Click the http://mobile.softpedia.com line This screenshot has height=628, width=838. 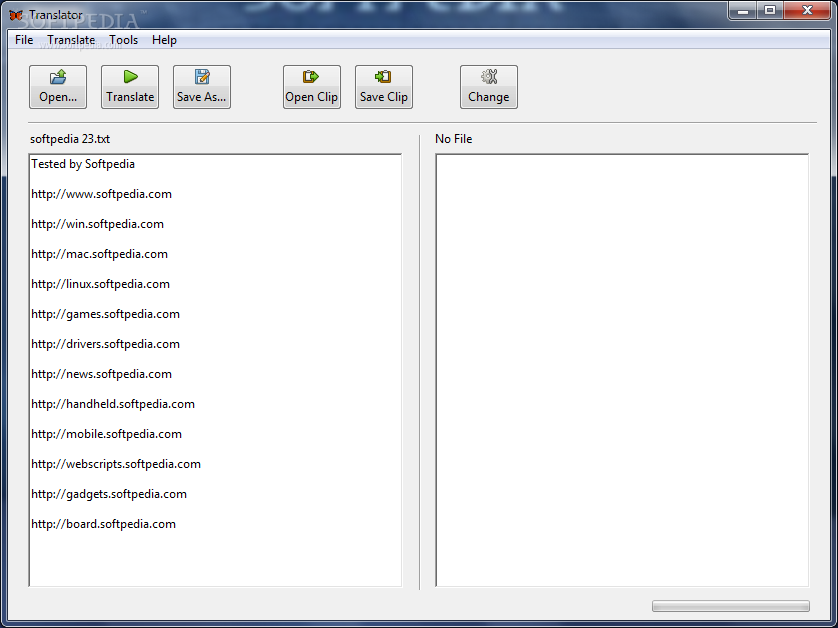coord(106,433)
